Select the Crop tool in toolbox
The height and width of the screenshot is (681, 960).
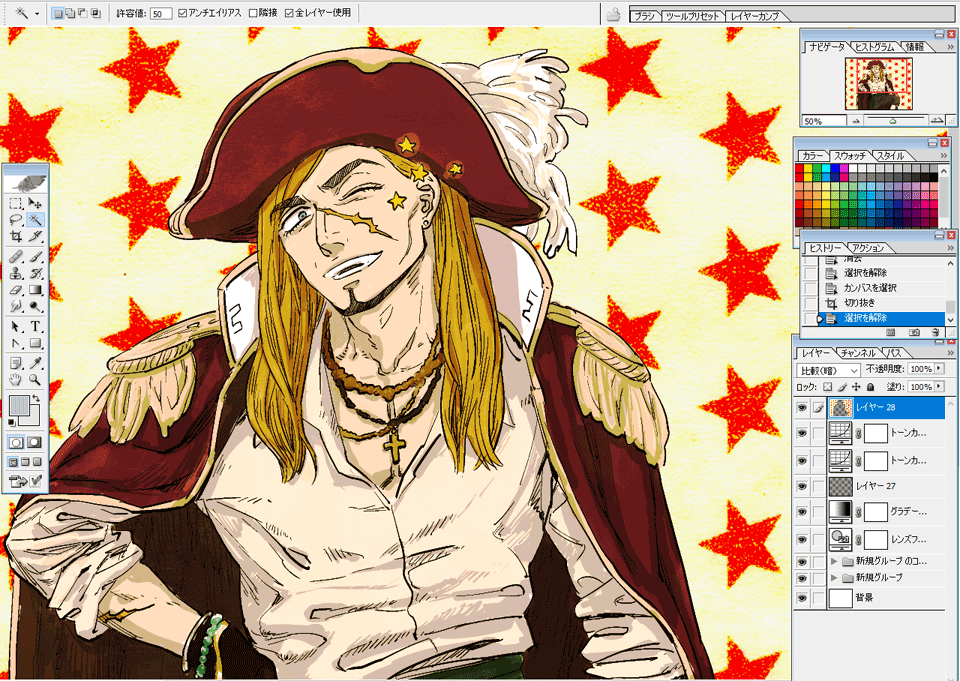point(17,236)
